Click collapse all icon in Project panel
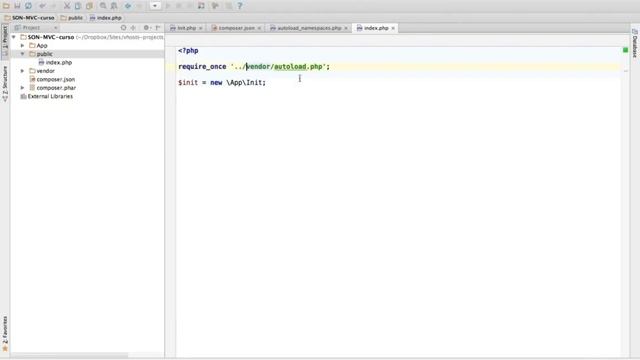Image resolution: width=640 pixels, height=360 pixels. click(133, 28)
